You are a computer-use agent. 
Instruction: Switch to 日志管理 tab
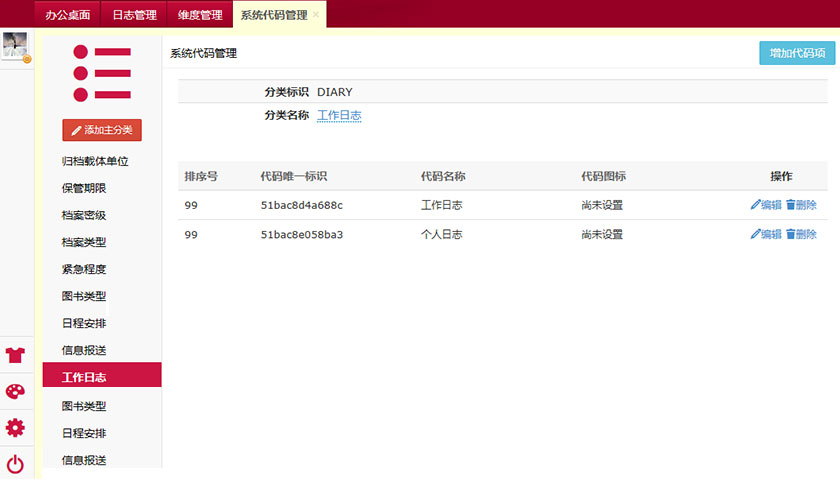(x=134, y=14)
